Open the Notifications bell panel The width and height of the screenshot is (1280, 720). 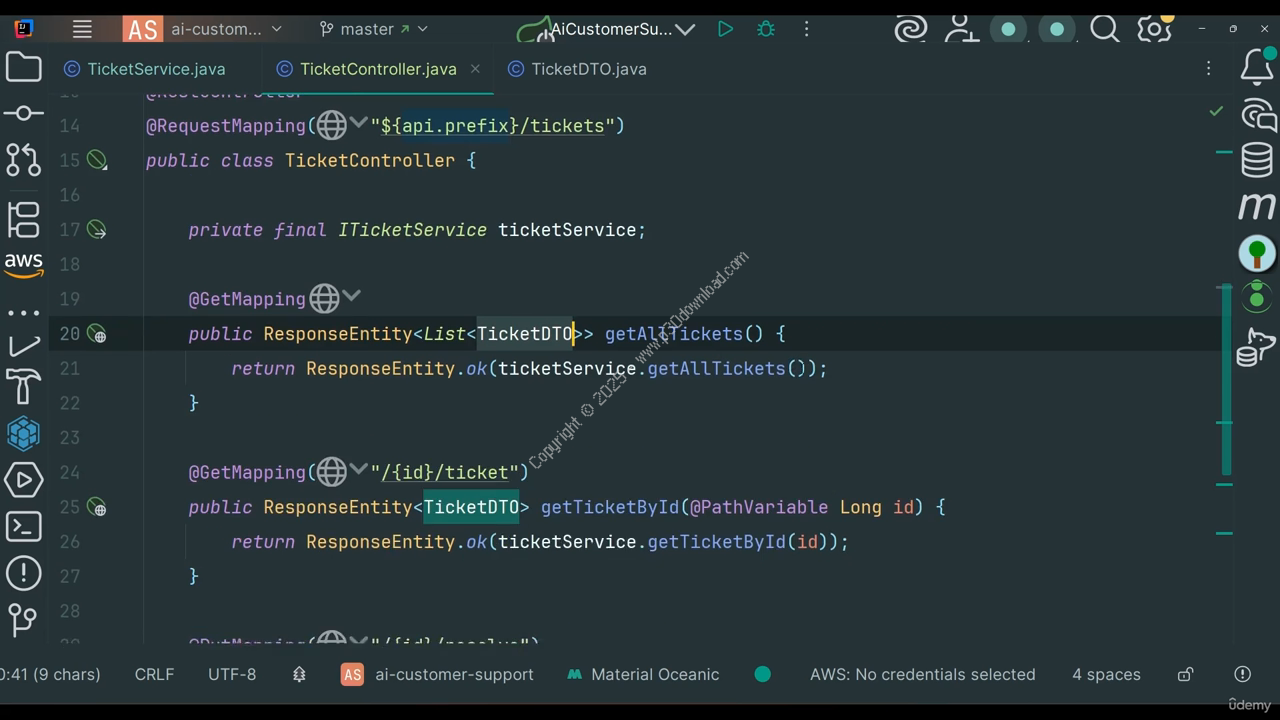[x=1257, y=68]
